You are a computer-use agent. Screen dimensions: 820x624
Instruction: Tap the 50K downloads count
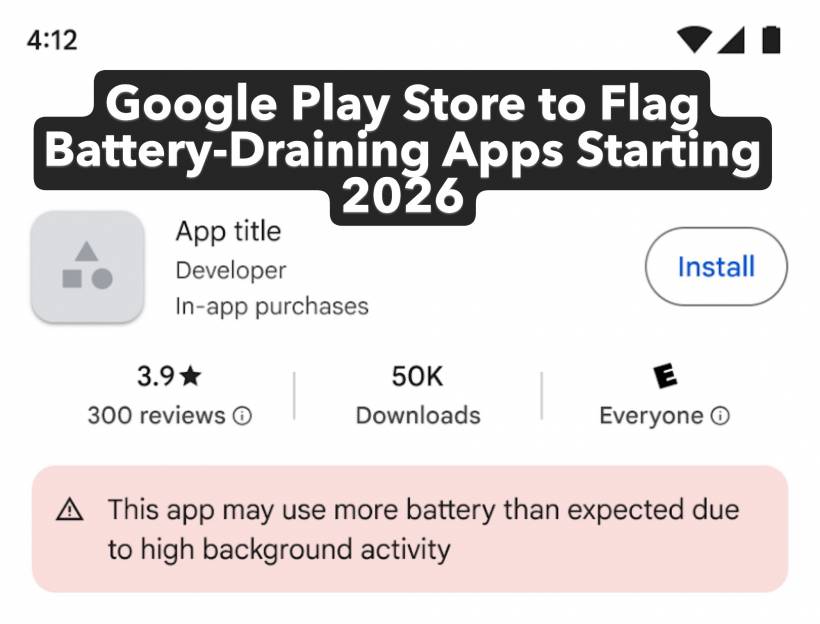[x=417, y=376]
